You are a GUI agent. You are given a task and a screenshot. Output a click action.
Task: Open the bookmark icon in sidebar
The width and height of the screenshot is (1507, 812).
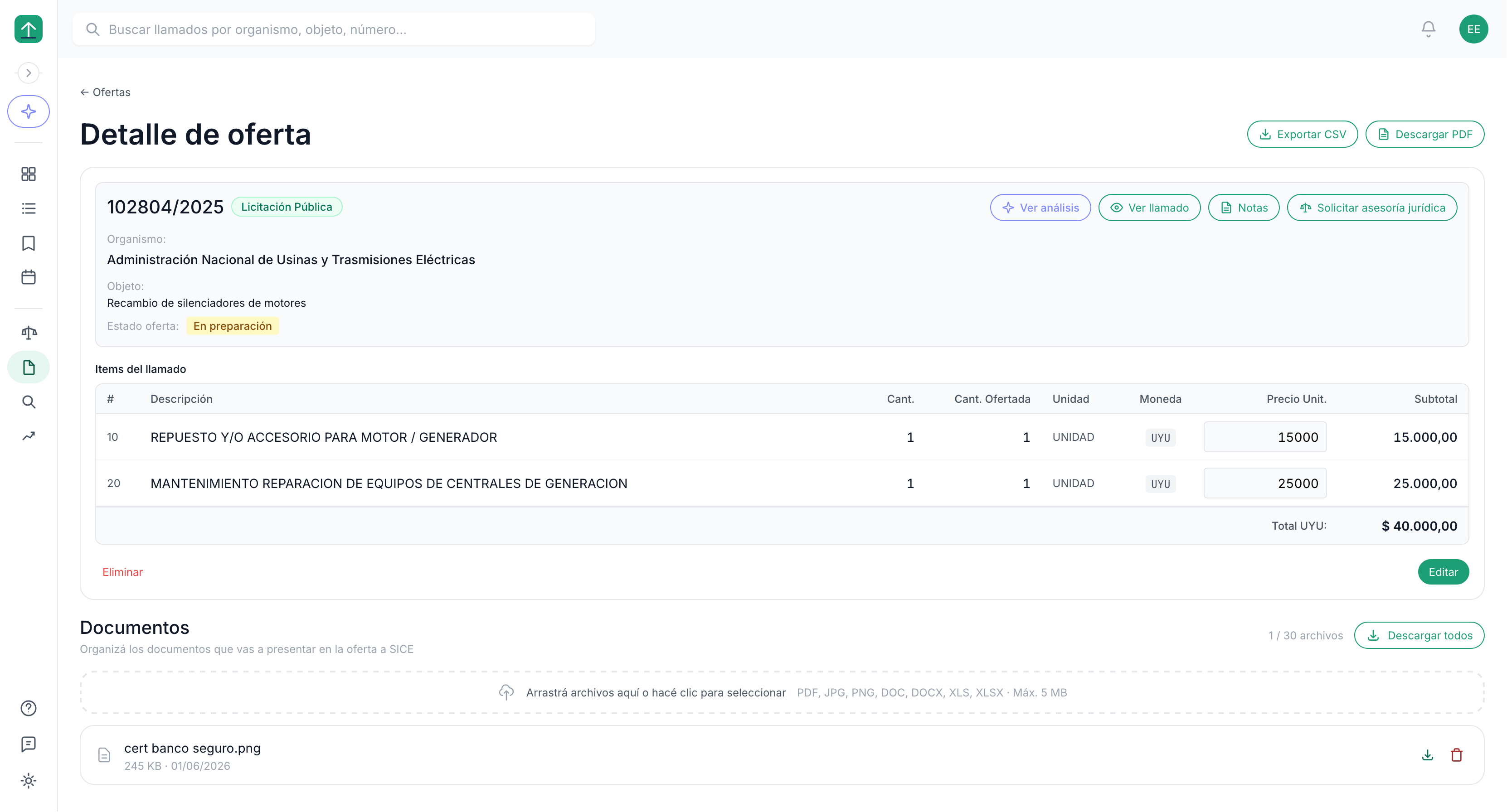pos(28,242)
